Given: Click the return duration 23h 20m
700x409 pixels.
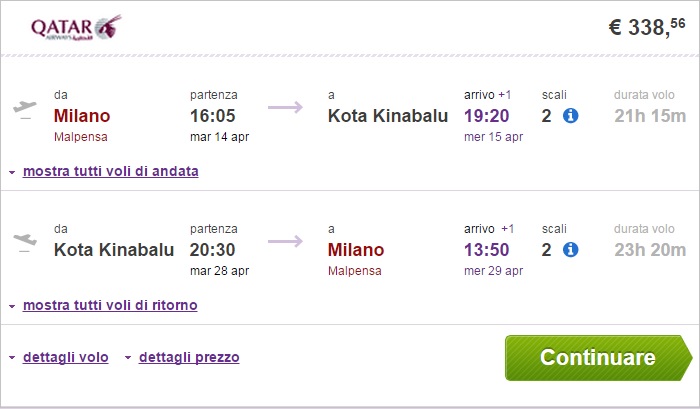Looking at the screenshot, I should coord(650,249).
